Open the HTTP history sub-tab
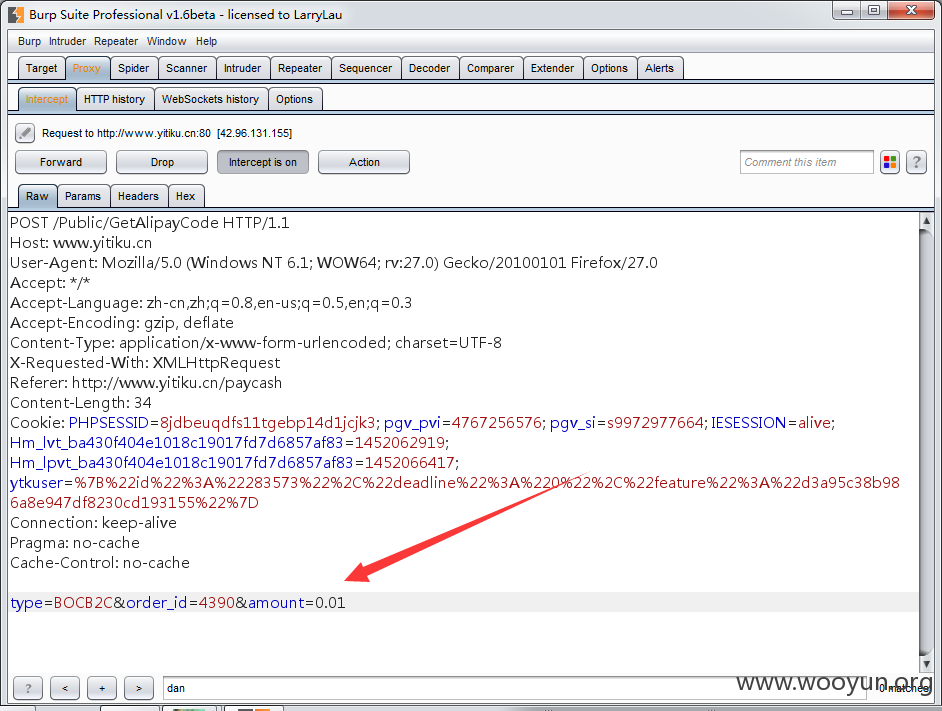This screenshot has height=711, width=942. pos(114,100)
